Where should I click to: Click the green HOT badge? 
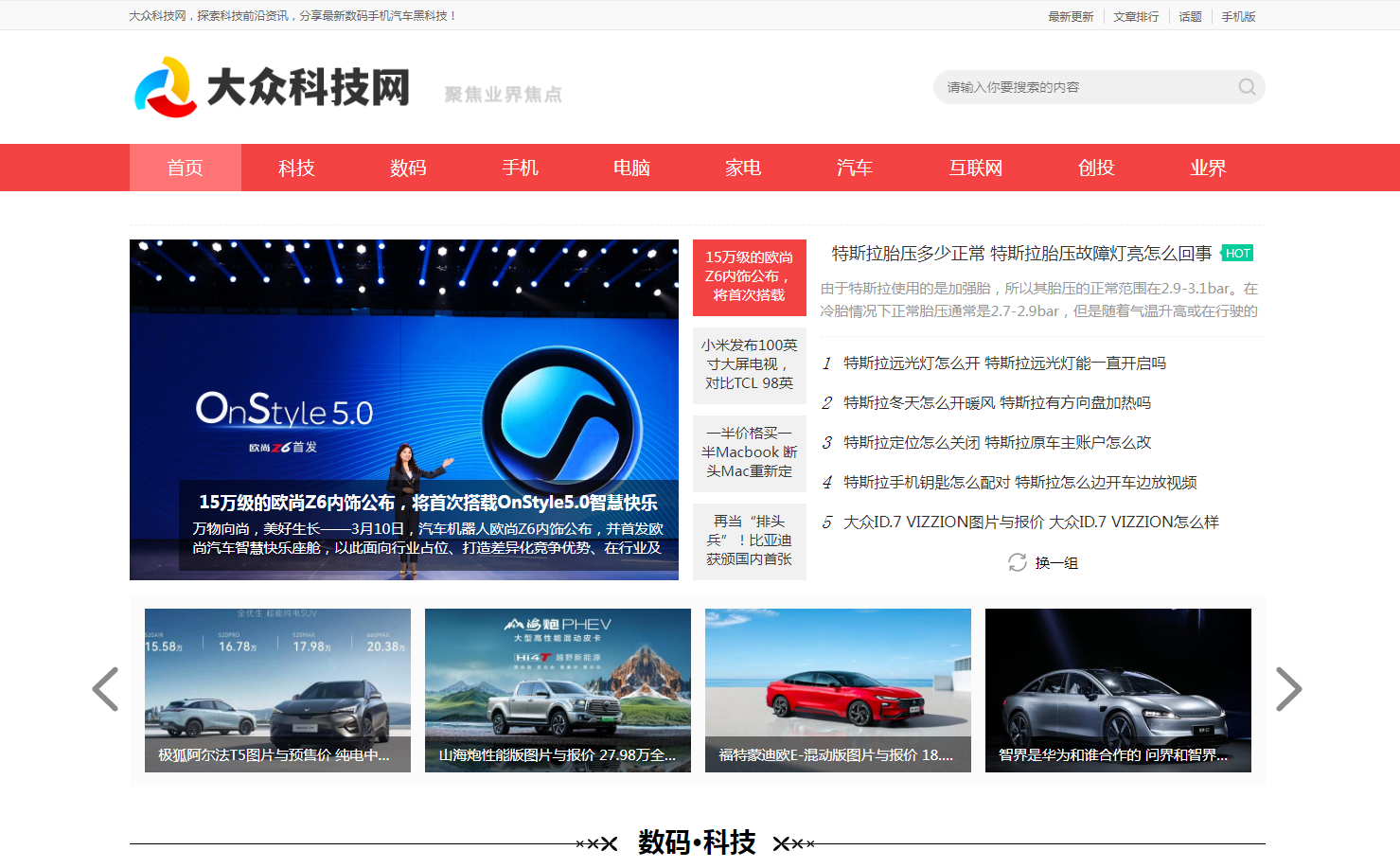point(1237,253)
